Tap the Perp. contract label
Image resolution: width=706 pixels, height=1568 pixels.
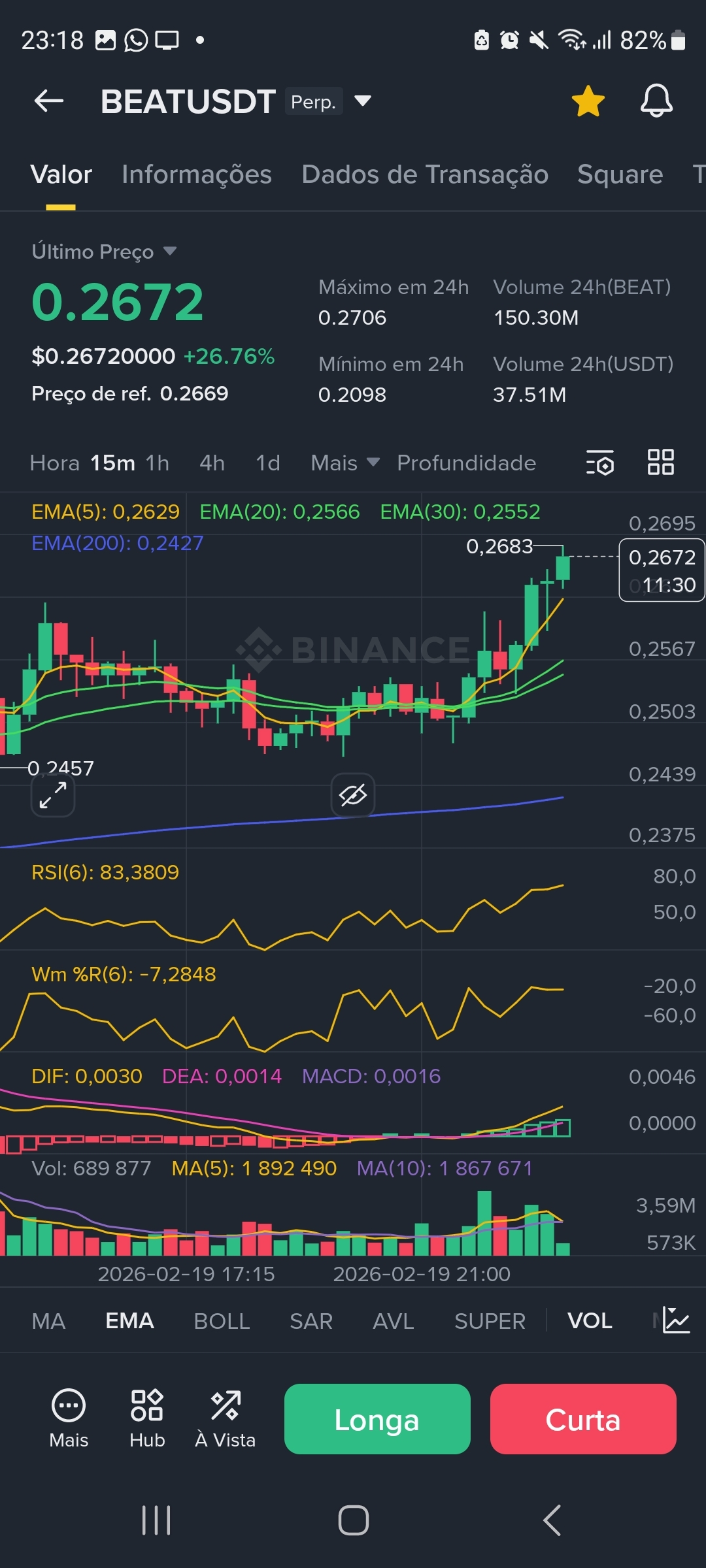[314, 101]
